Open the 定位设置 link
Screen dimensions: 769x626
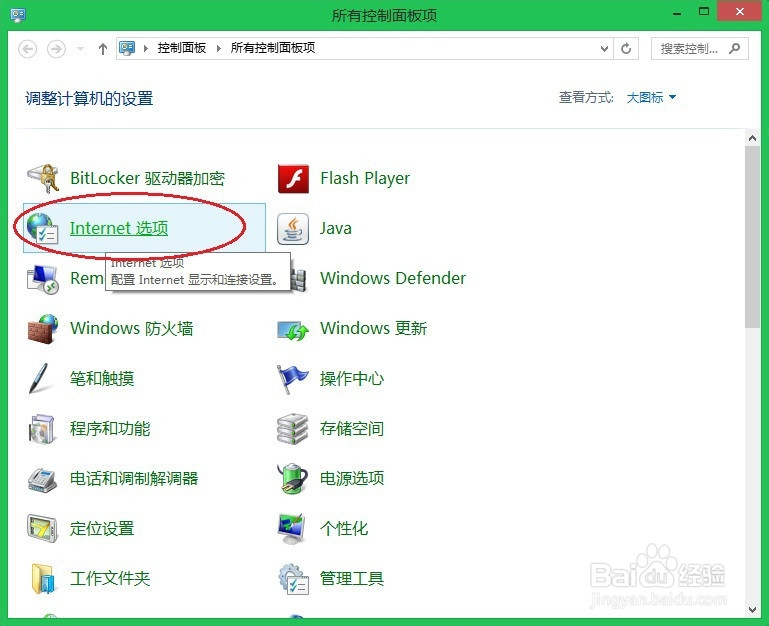tap(102, 529)
